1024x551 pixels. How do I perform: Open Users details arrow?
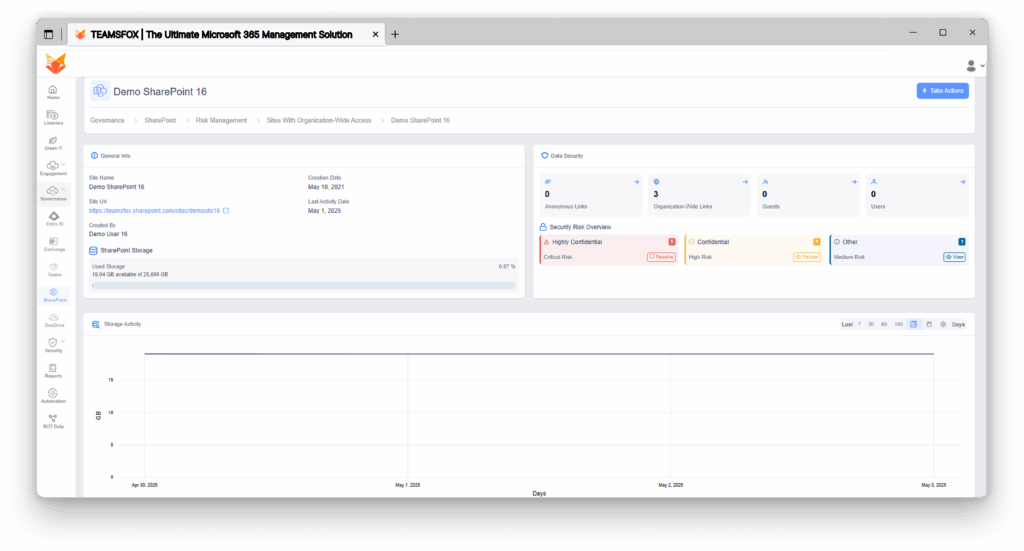[x=963, y=182]
